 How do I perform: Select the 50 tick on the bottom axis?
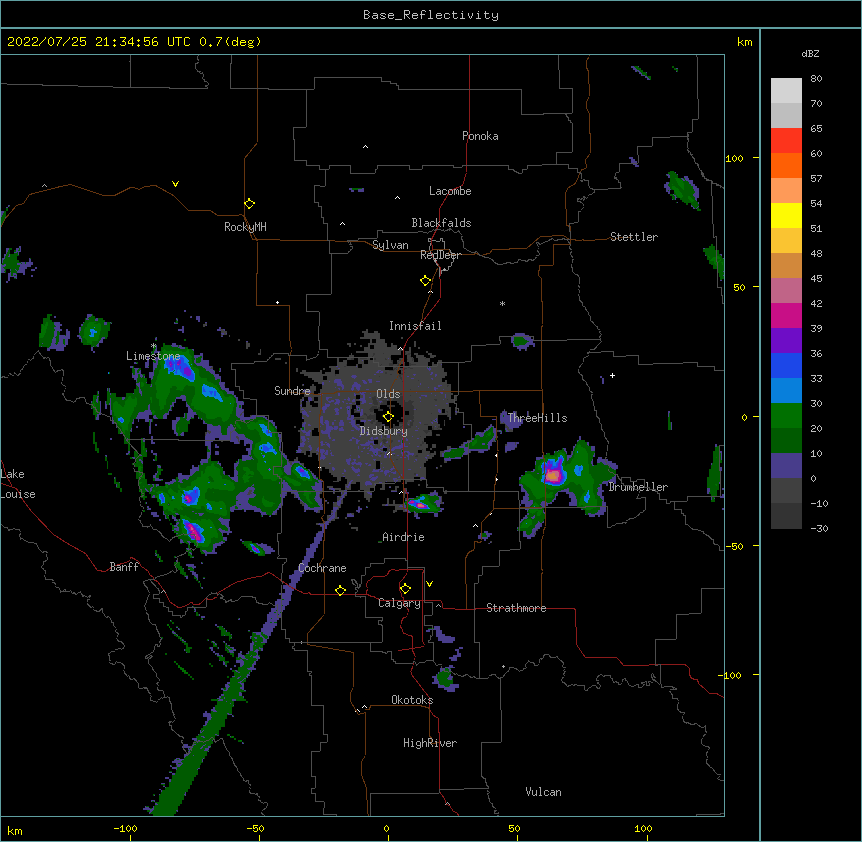click(x=514, y=828)
